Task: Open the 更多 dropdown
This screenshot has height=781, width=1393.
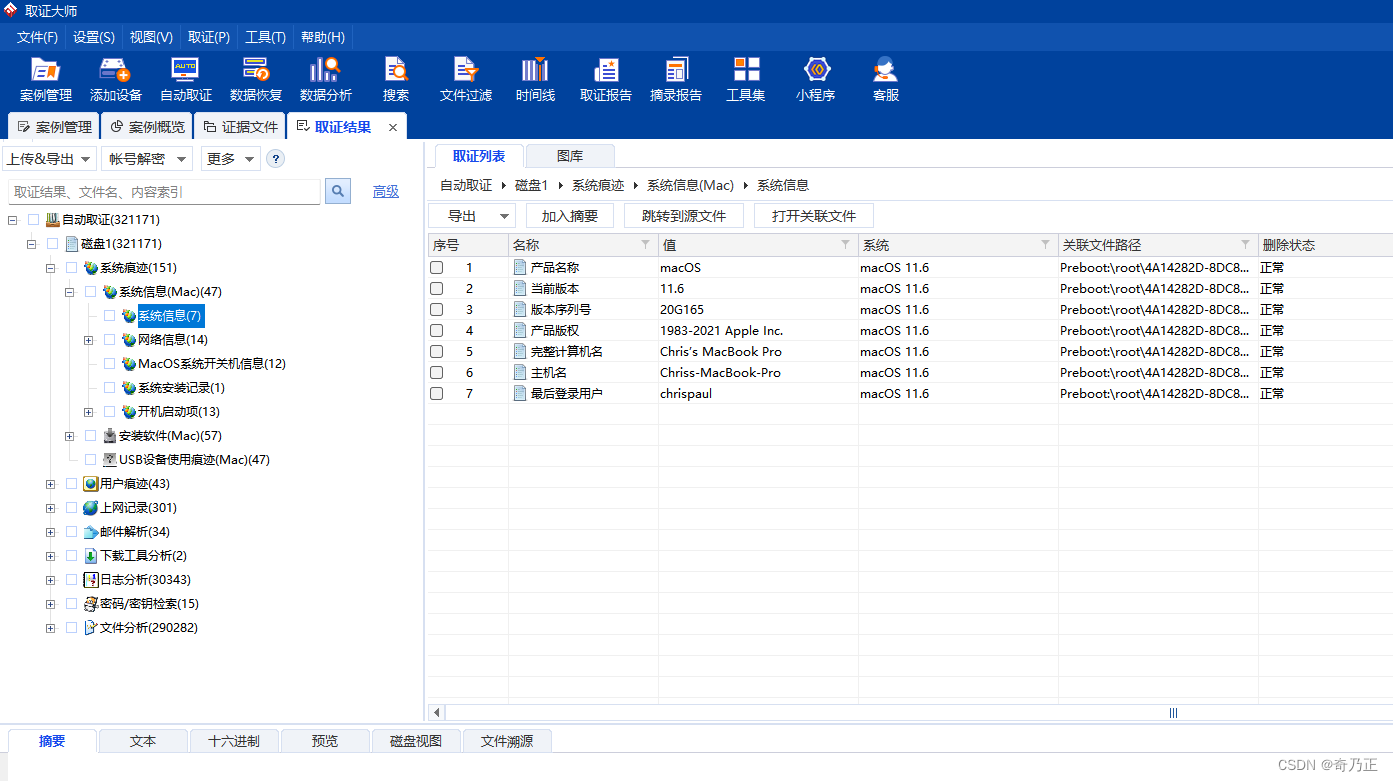Action: (x=230, y=159)
